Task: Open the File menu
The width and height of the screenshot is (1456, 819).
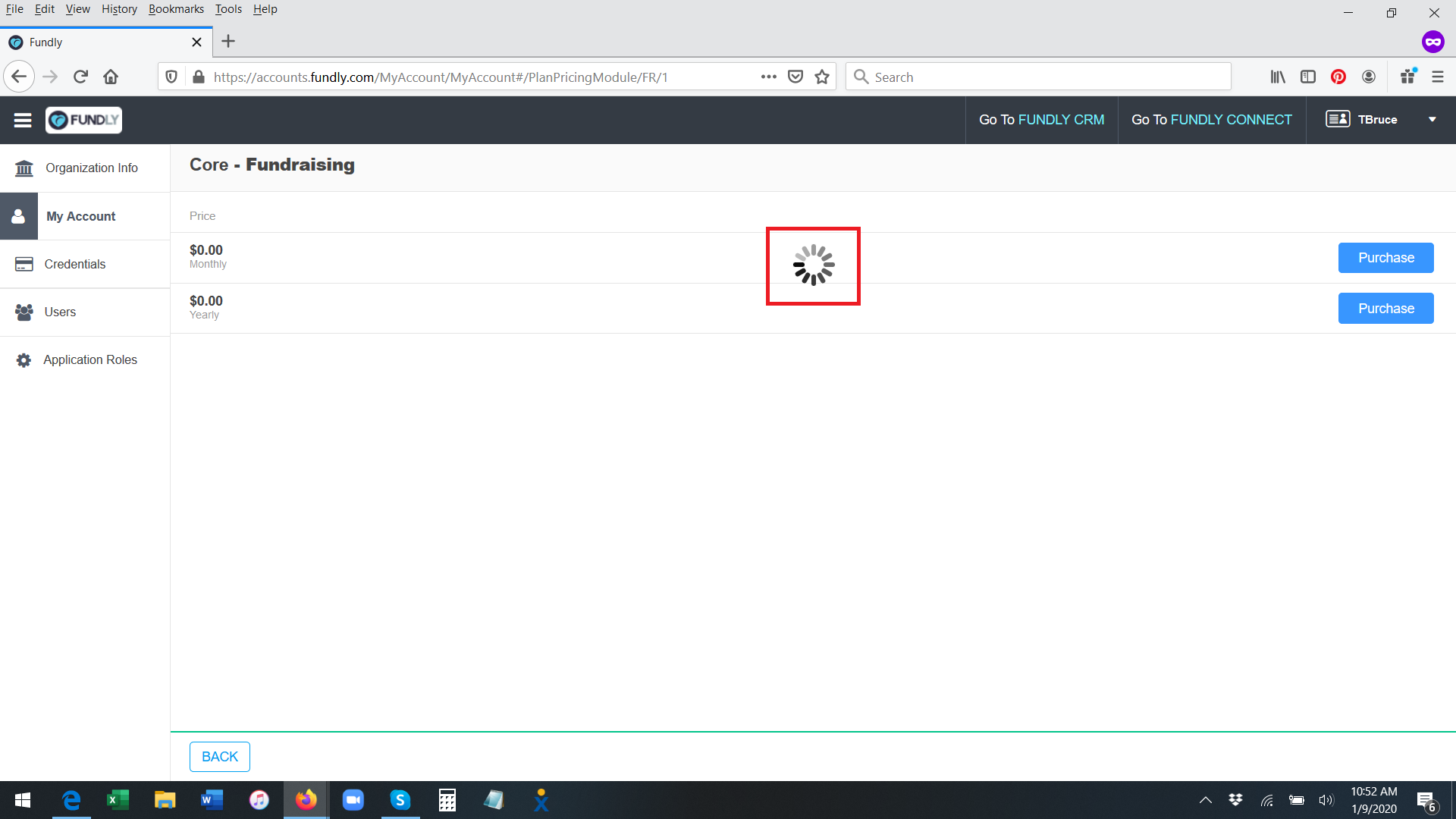Action: tap(14, 9)
